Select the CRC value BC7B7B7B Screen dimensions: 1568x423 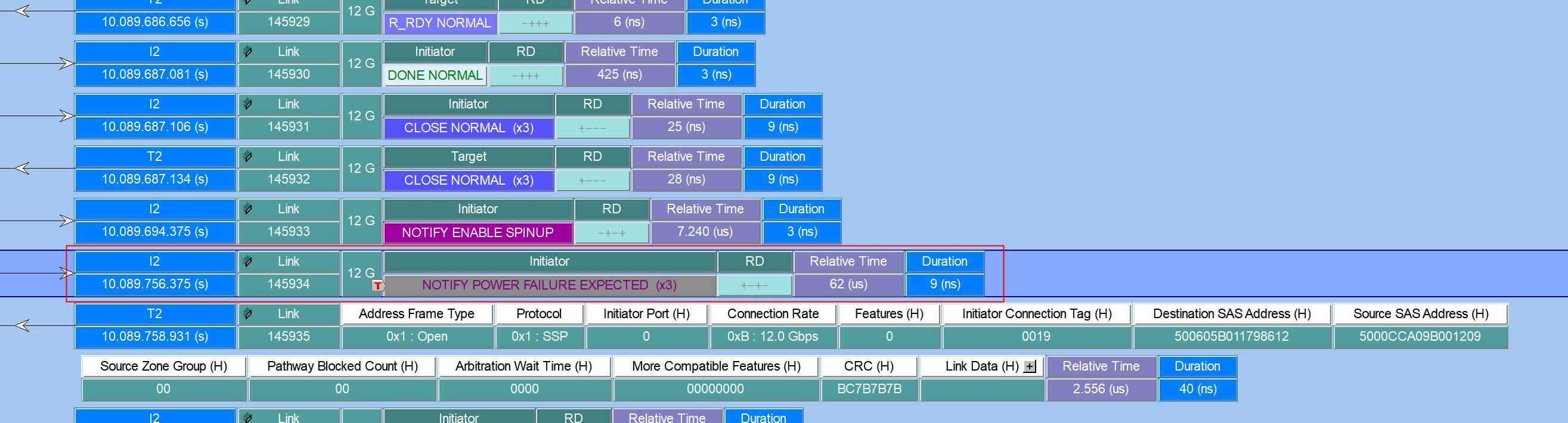pyautogui.click(x=869, y=389)
